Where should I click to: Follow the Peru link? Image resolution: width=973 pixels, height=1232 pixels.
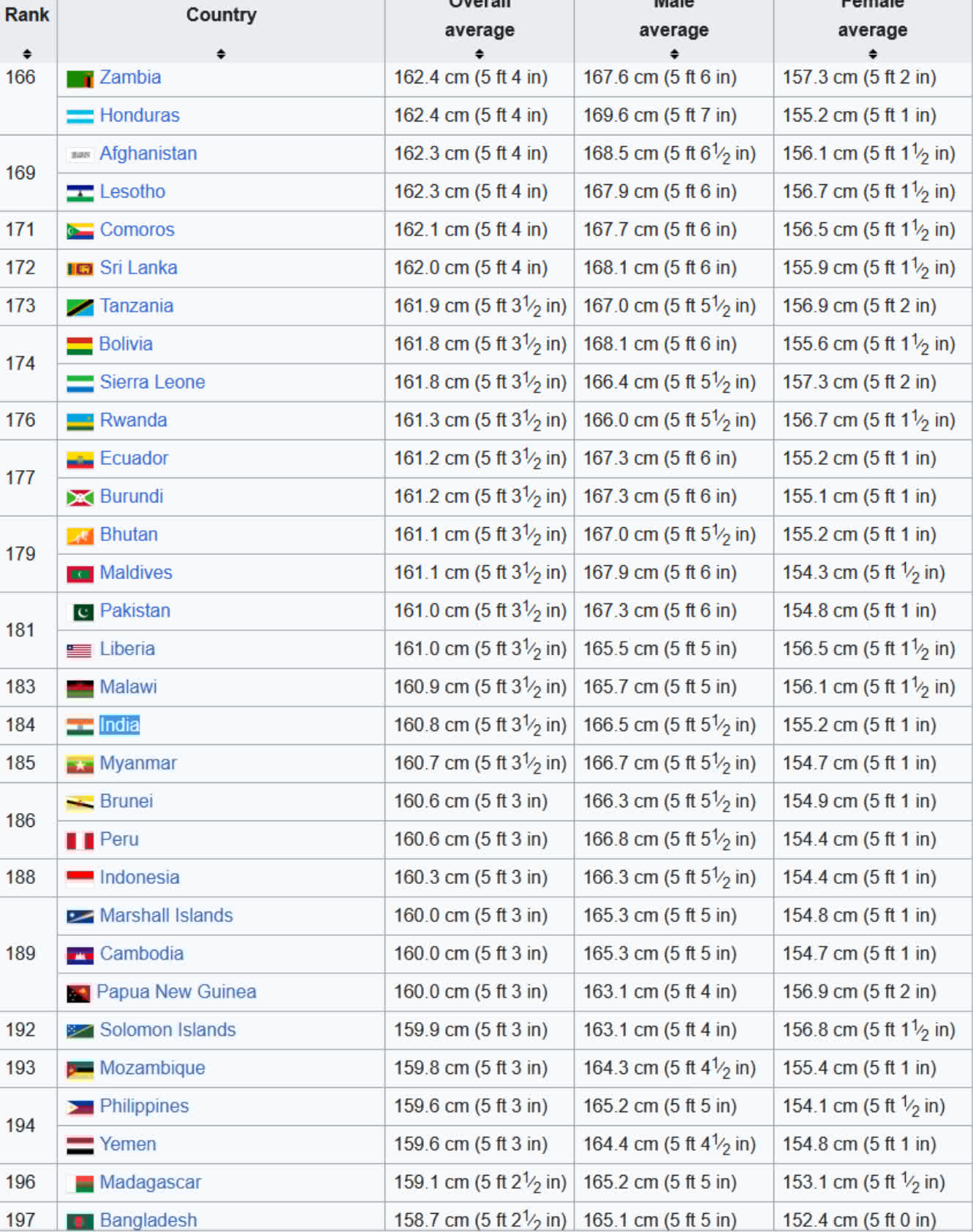tap(119, 839)
